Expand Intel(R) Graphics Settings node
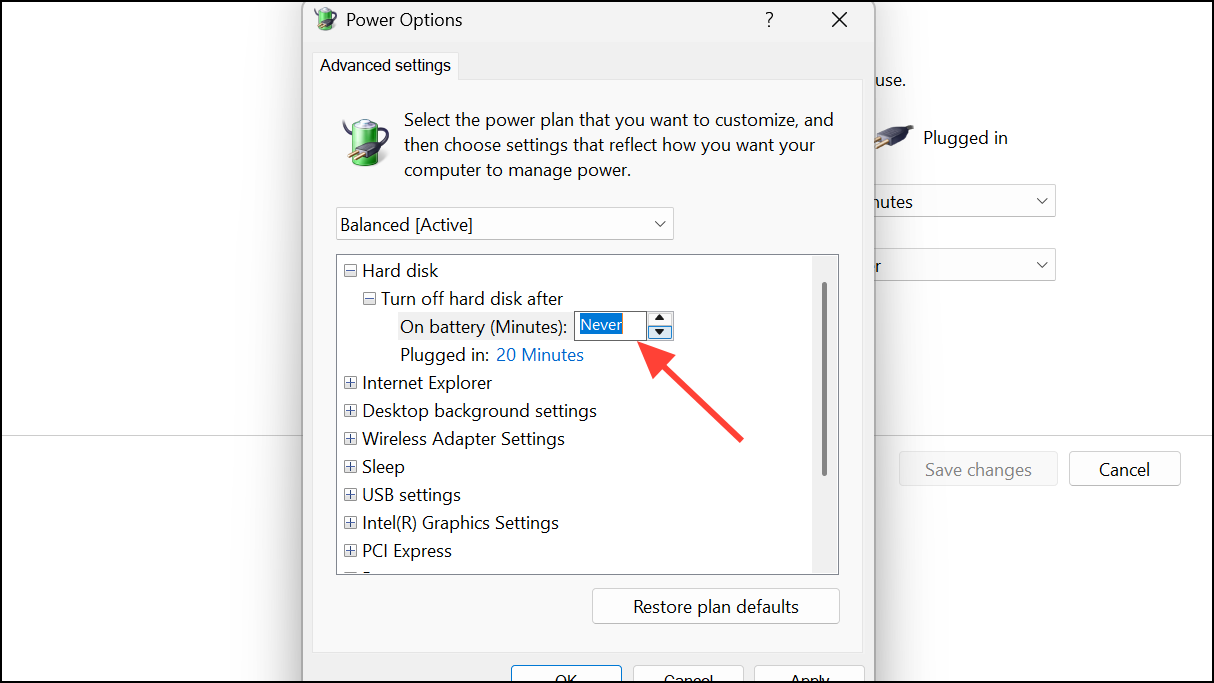 pos(350,523)
